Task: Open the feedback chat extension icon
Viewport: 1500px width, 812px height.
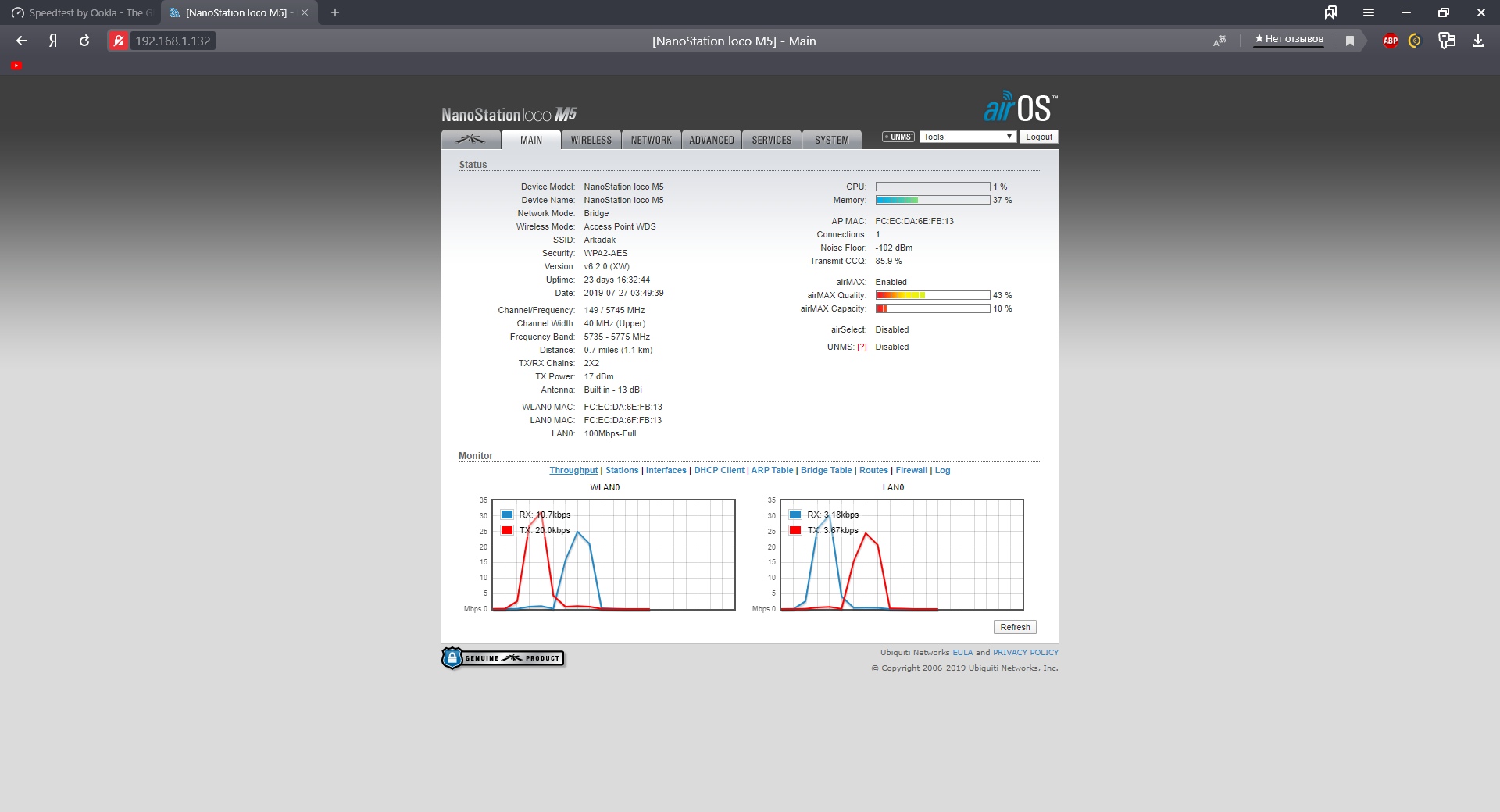Action: pyautogui.click(x=1447, y=41)
